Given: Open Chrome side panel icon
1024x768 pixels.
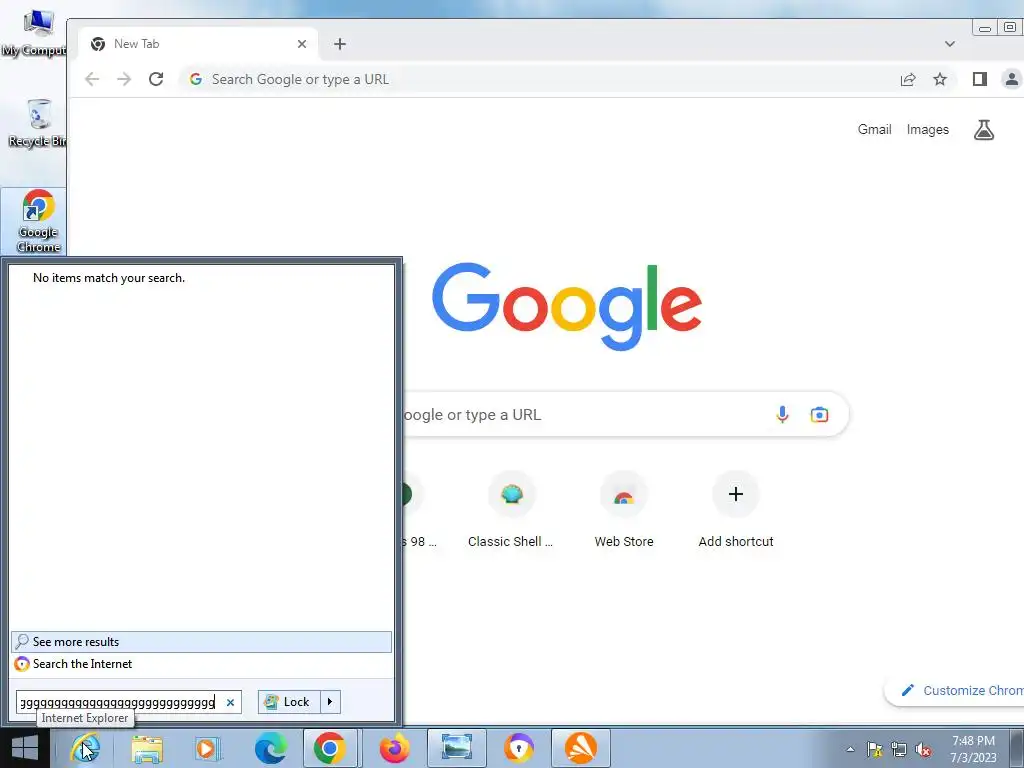Looking at the screenshot, I should pos(980,79).
